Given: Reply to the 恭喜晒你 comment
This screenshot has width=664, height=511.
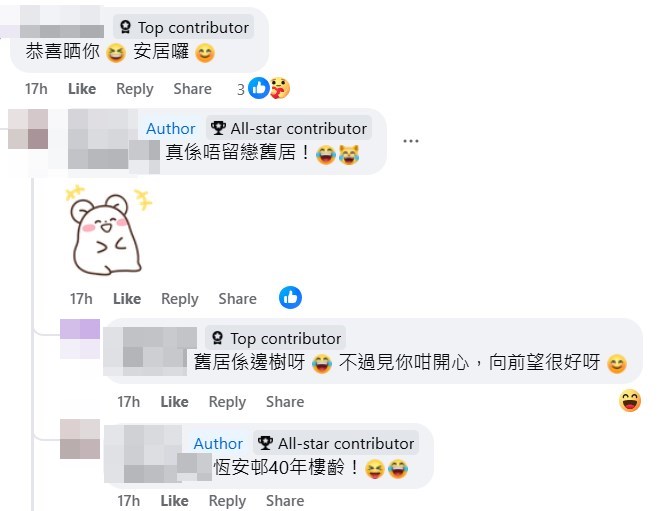Looking at the screenshot, I should tap(135, 89).
